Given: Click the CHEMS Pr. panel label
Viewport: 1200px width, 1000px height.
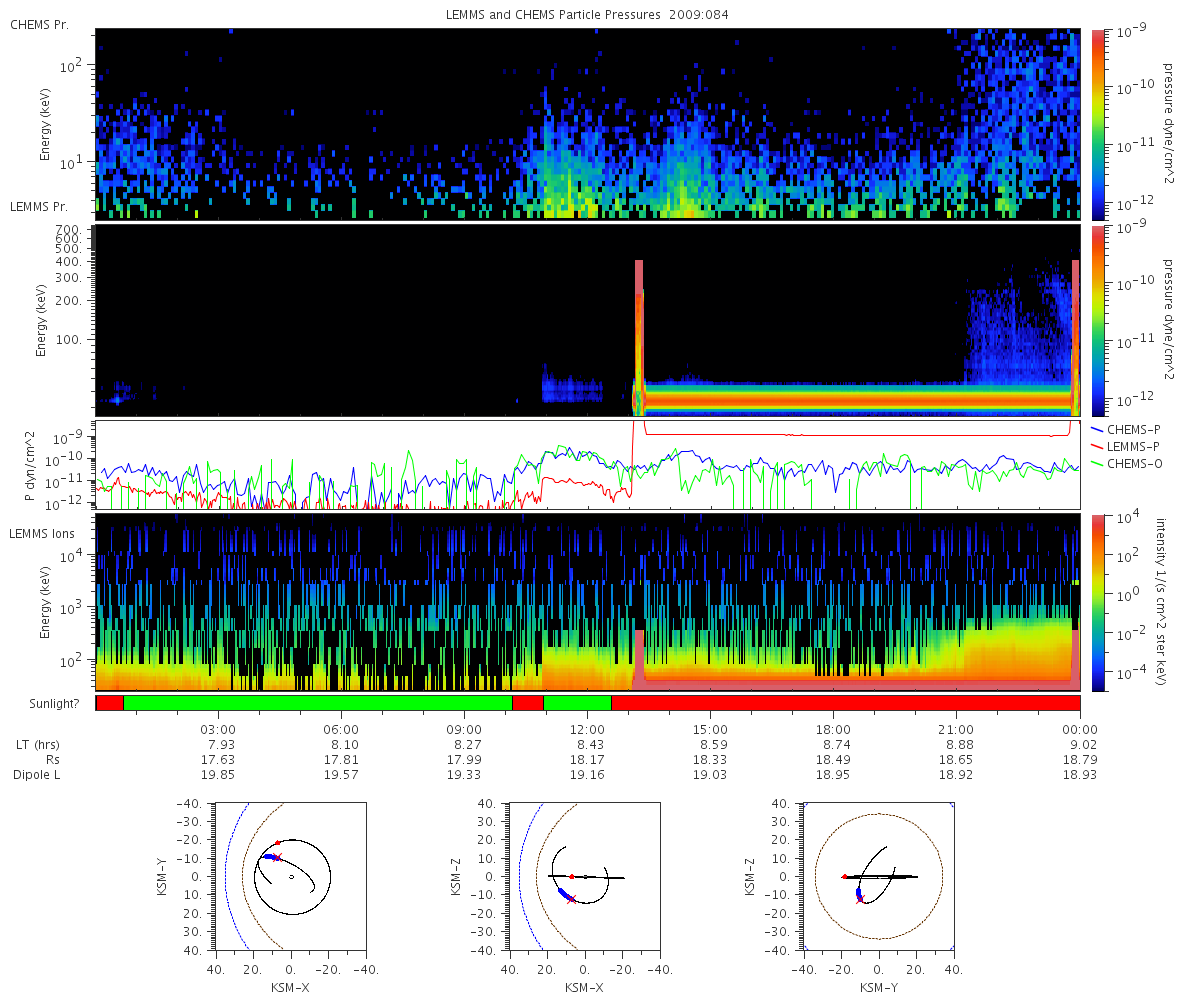Looking at the screenshot, I should click(x=40, y=23).
